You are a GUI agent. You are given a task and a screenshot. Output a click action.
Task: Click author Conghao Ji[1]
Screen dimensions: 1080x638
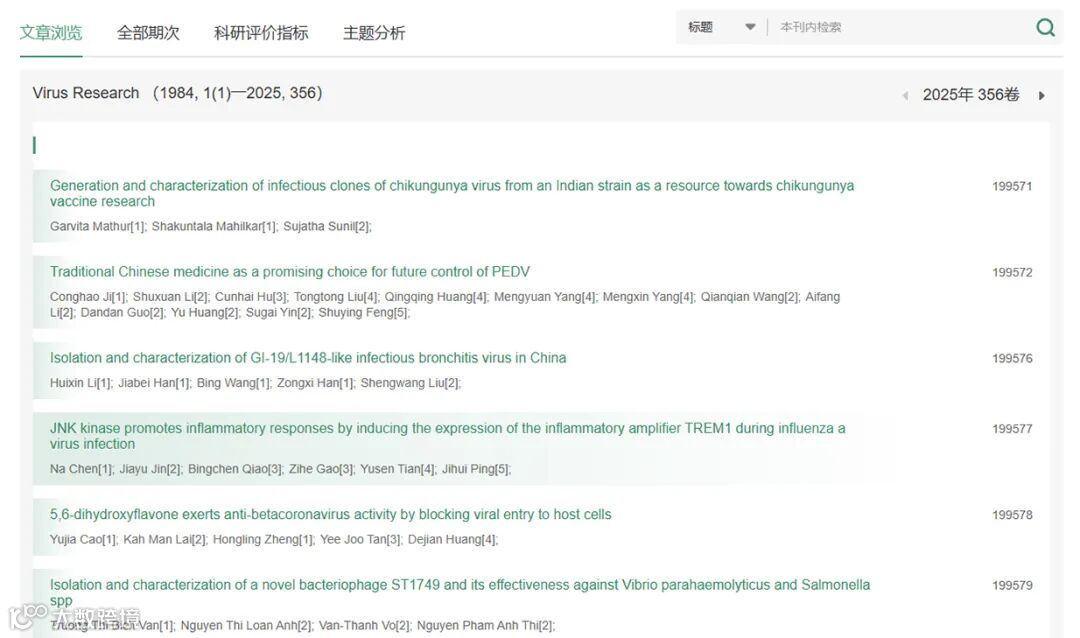pyautogui.click(x=88, y=297)
